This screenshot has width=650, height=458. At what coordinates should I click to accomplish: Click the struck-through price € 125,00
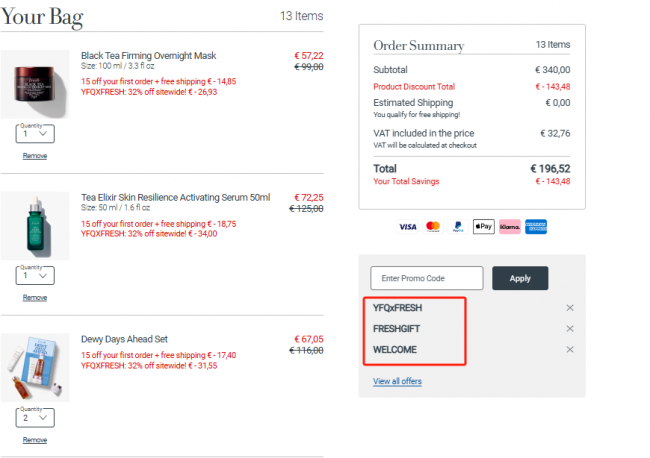[306, 209]
